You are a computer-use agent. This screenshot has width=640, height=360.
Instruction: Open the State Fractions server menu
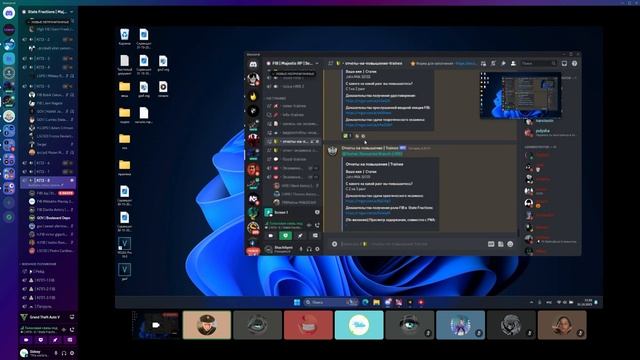tap(48, 12)
